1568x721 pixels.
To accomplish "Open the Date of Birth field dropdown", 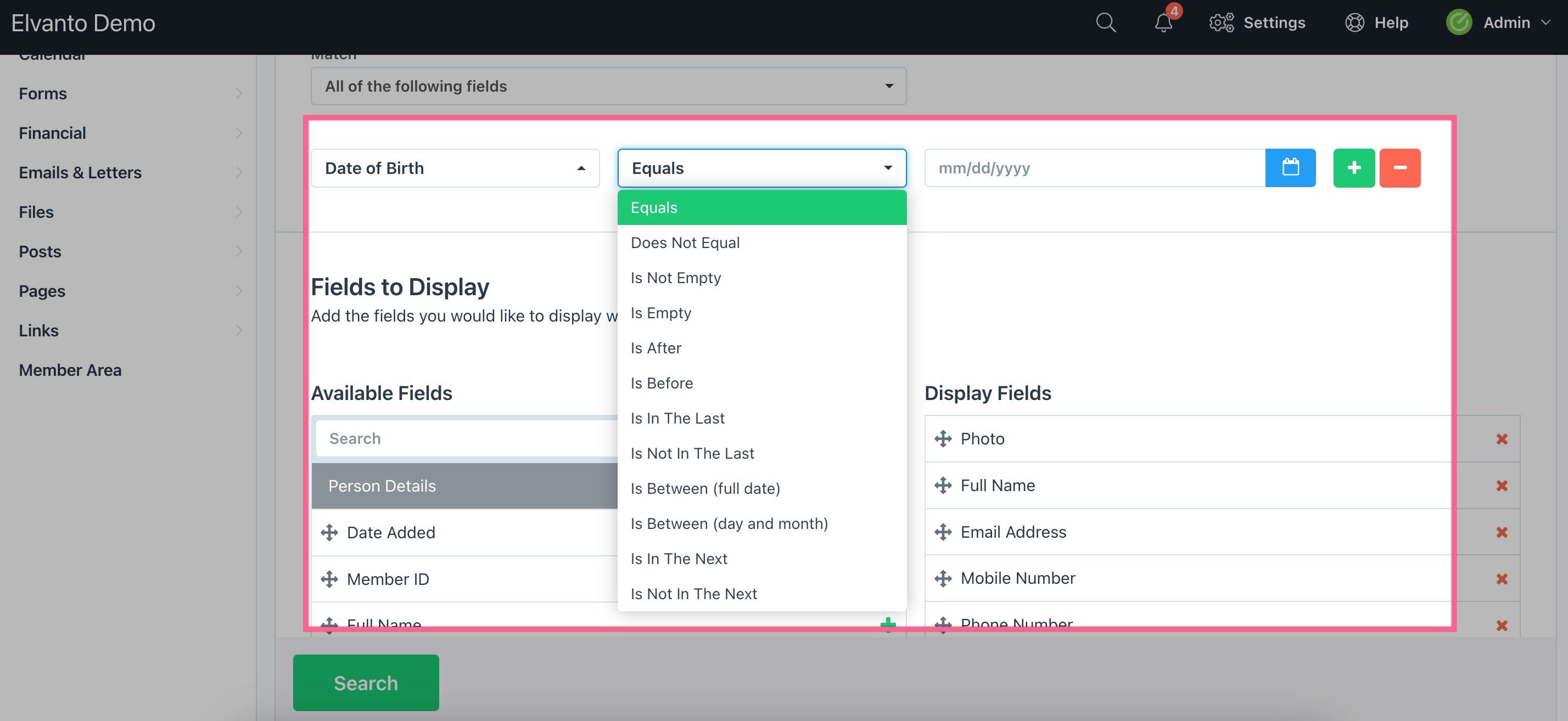I will (455, 168).
